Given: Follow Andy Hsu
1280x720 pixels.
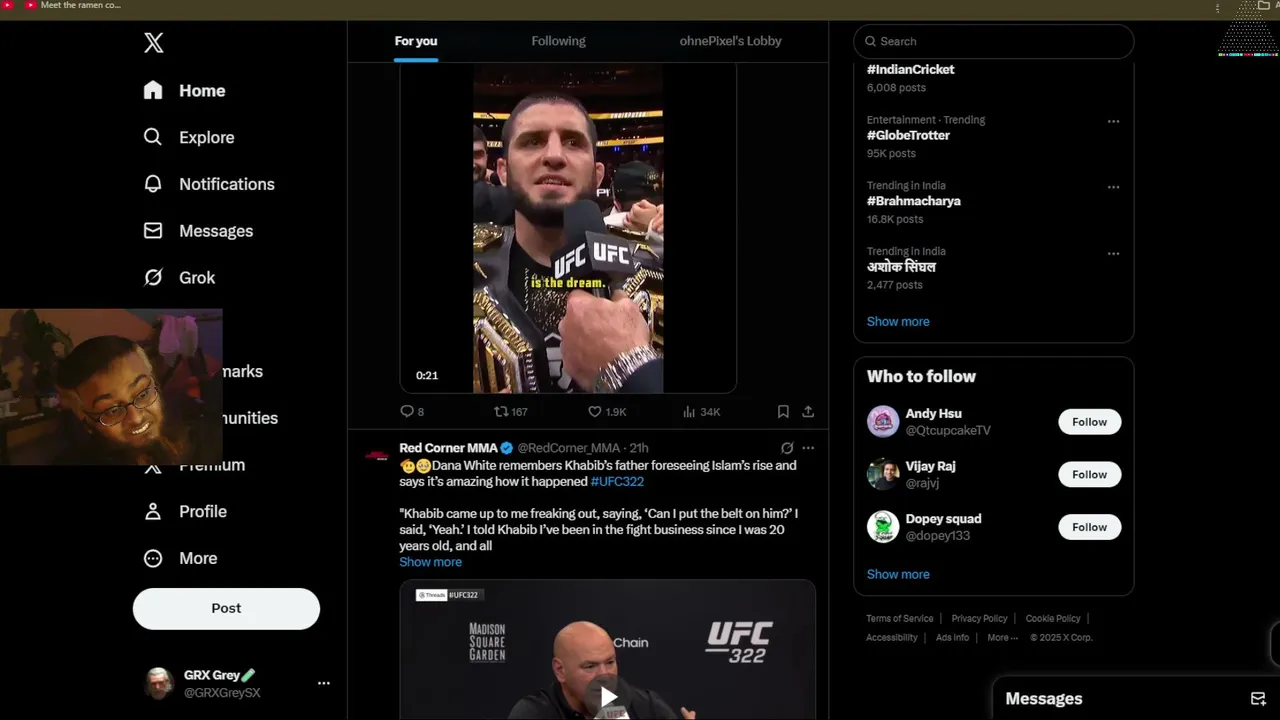Looking at the screenshot, I should tap(1089, 422).
